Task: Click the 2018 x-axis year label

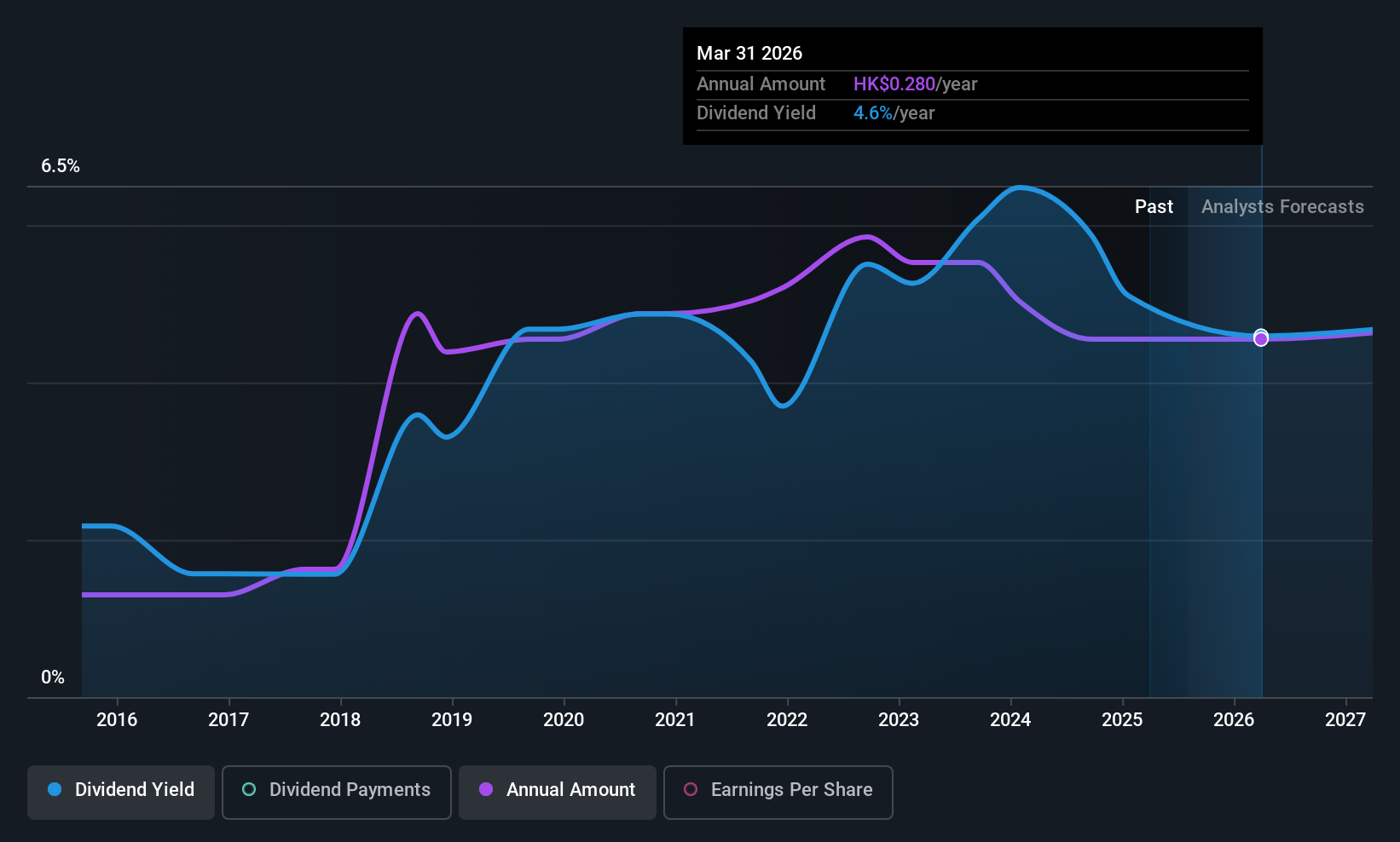Action: [x=340, y=720]
